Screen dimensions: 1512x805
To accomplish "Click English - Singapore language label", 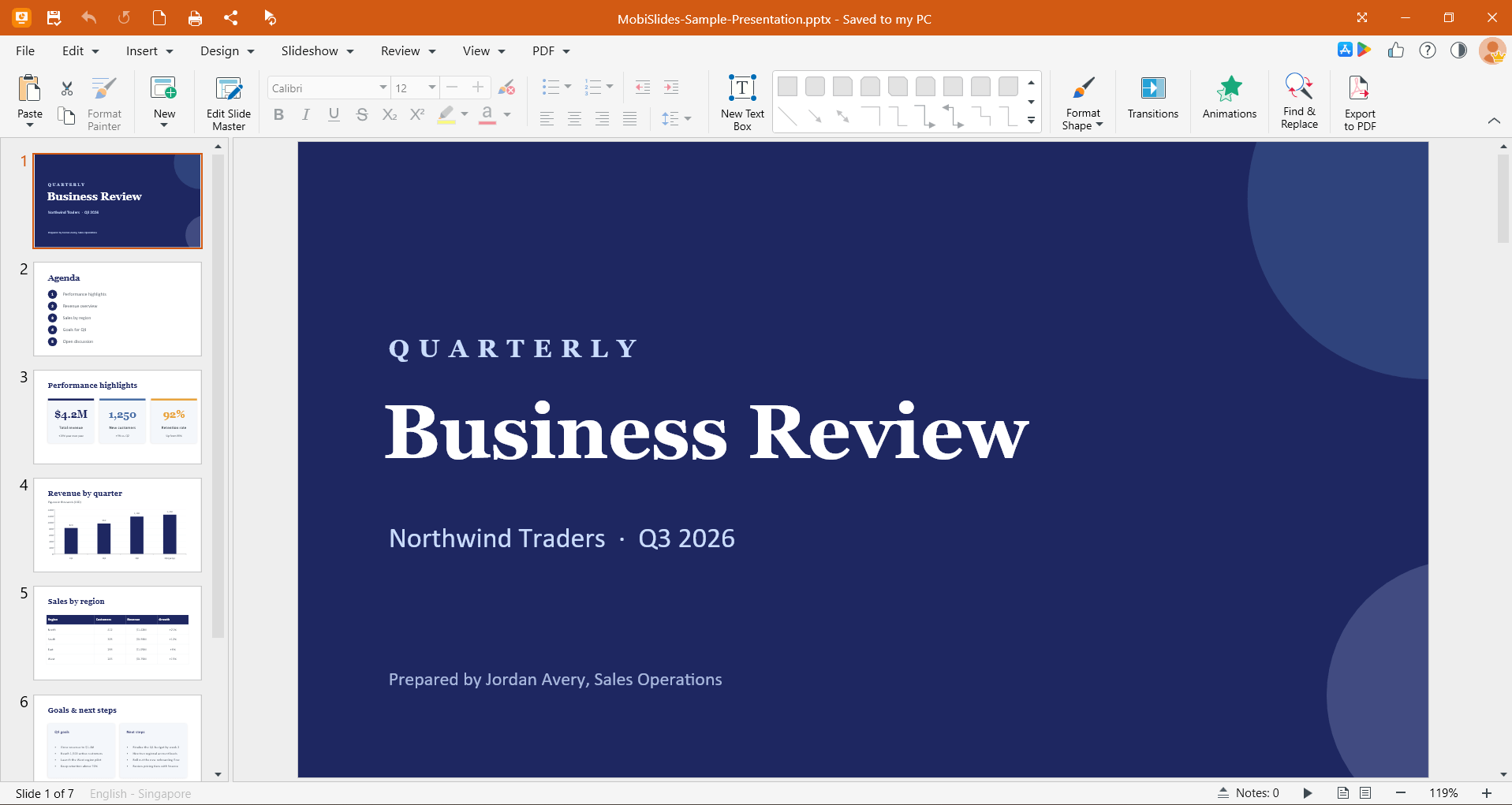I will coord(140,794).
